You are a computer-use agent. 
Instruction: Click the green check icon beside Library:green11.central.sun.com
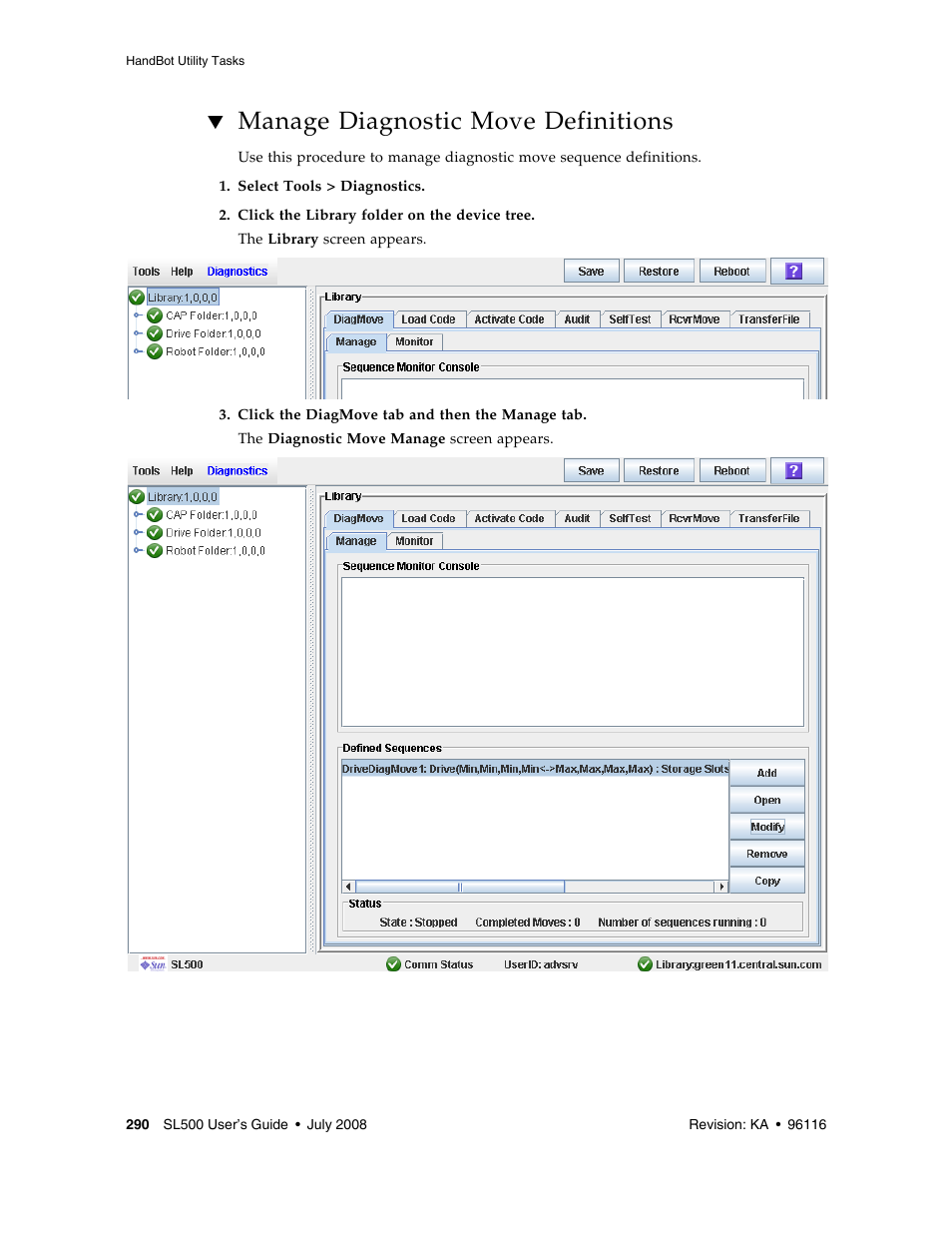(x=646, y=964)
